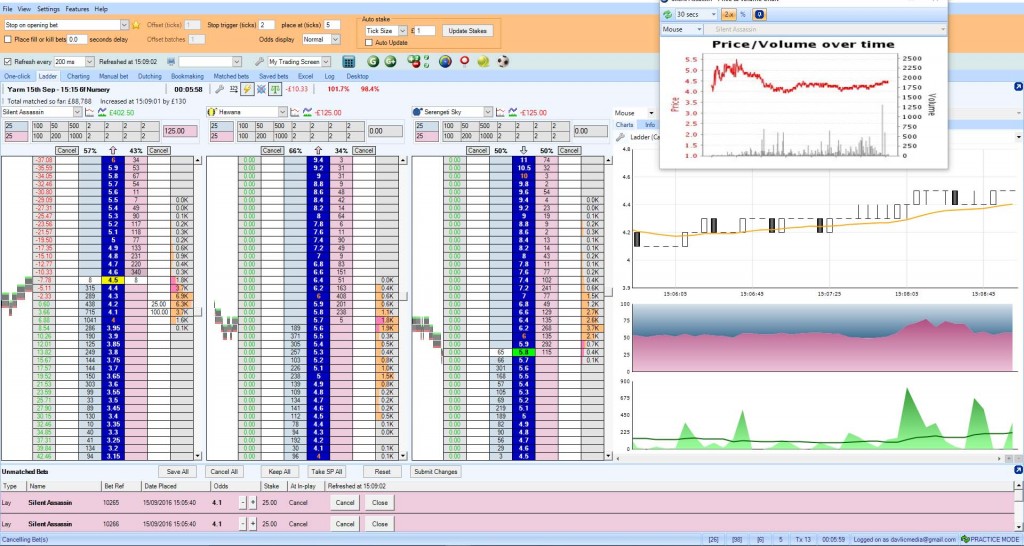Click the percent icon in chart window
Viewport: 1024px width, 546px height.
tap(743, 14)
